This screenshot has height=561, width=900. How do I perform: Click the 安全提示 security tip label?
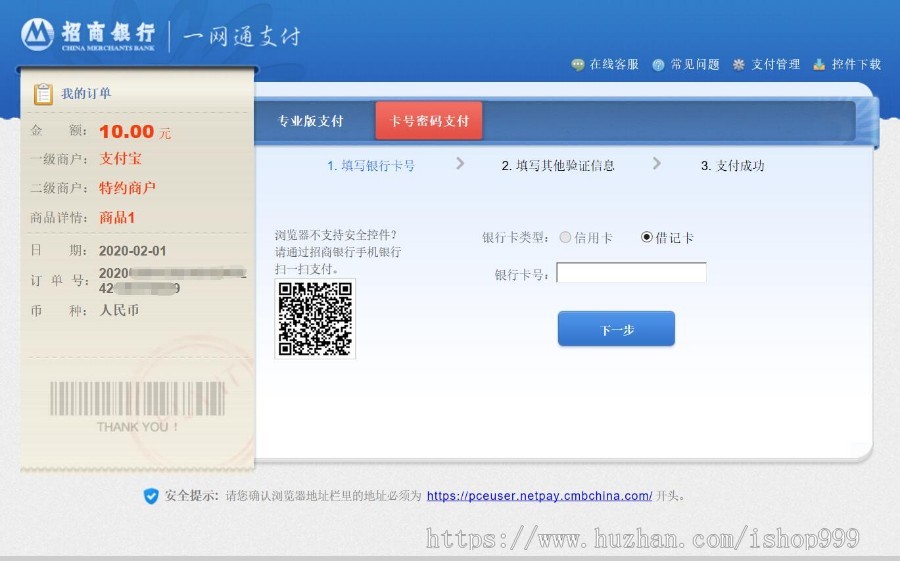point(192,496)
